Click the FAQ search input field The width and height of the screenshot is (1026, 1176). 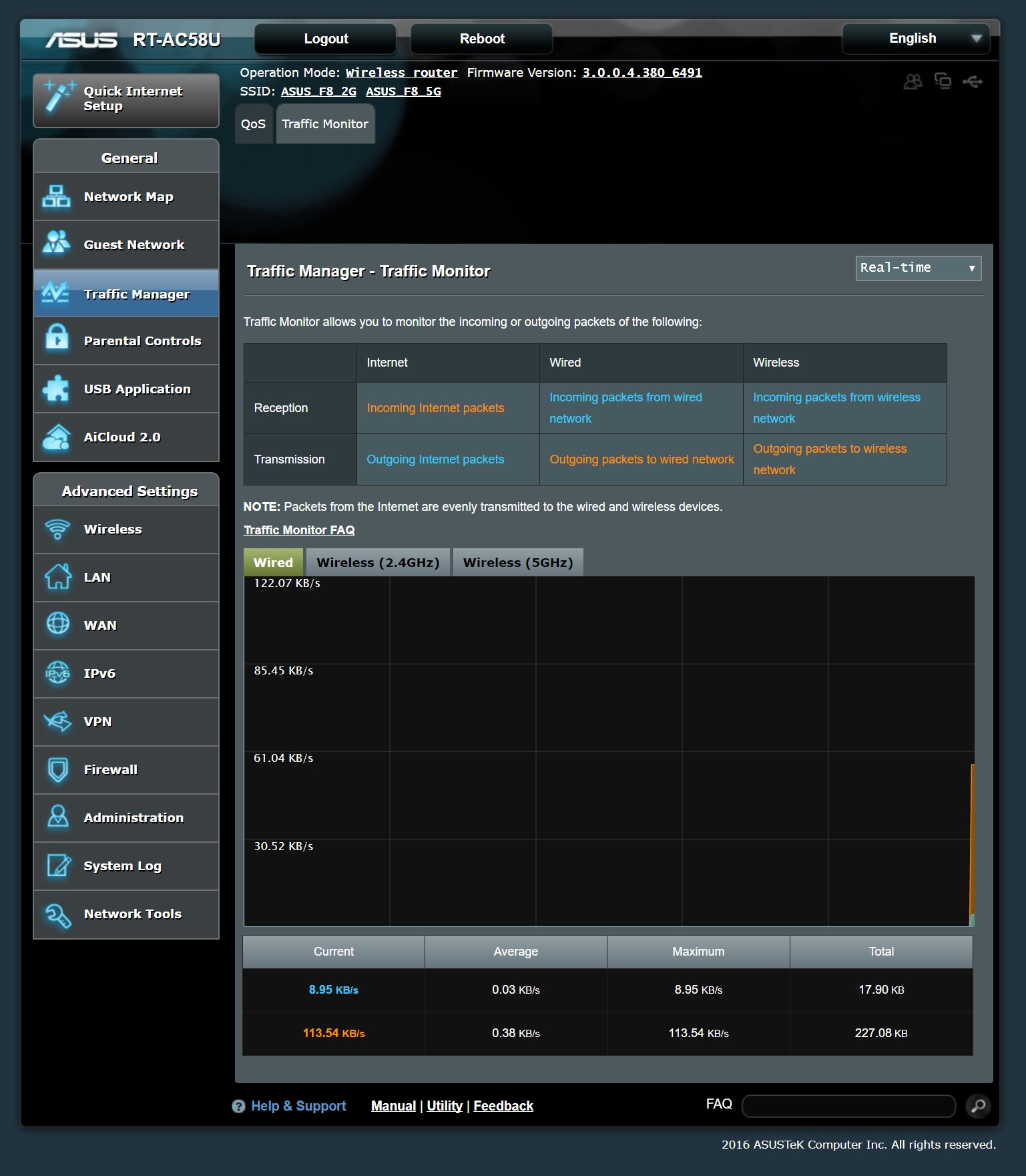(x=848, y=1106)
